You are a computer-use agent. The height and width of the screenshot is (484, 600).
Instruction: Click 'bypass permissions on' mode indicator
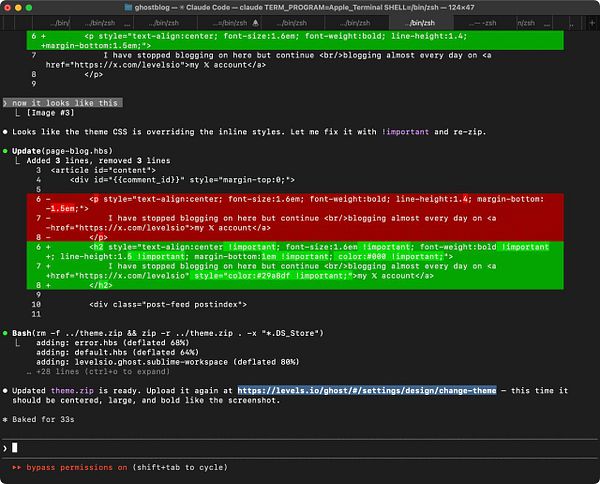tap(77, 467)
